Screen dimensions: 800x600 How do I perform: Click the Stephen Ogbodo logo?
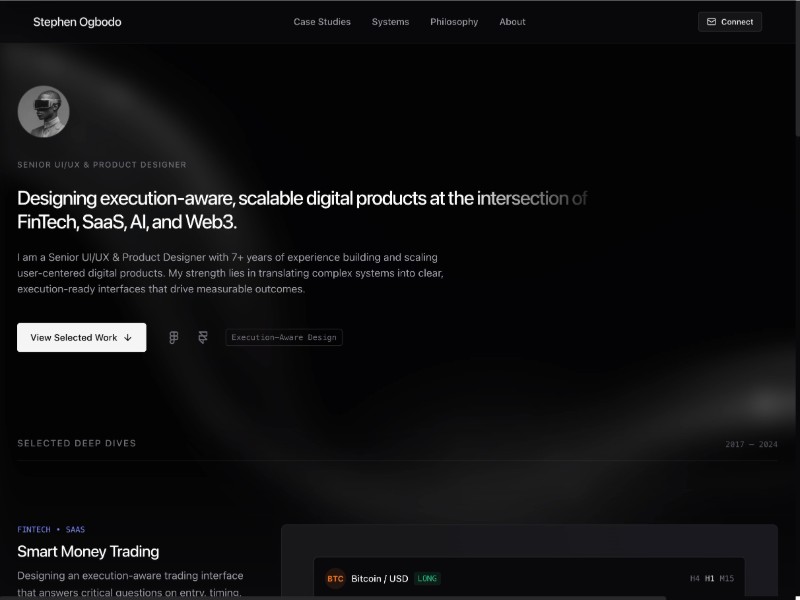(x=77, y=21)
